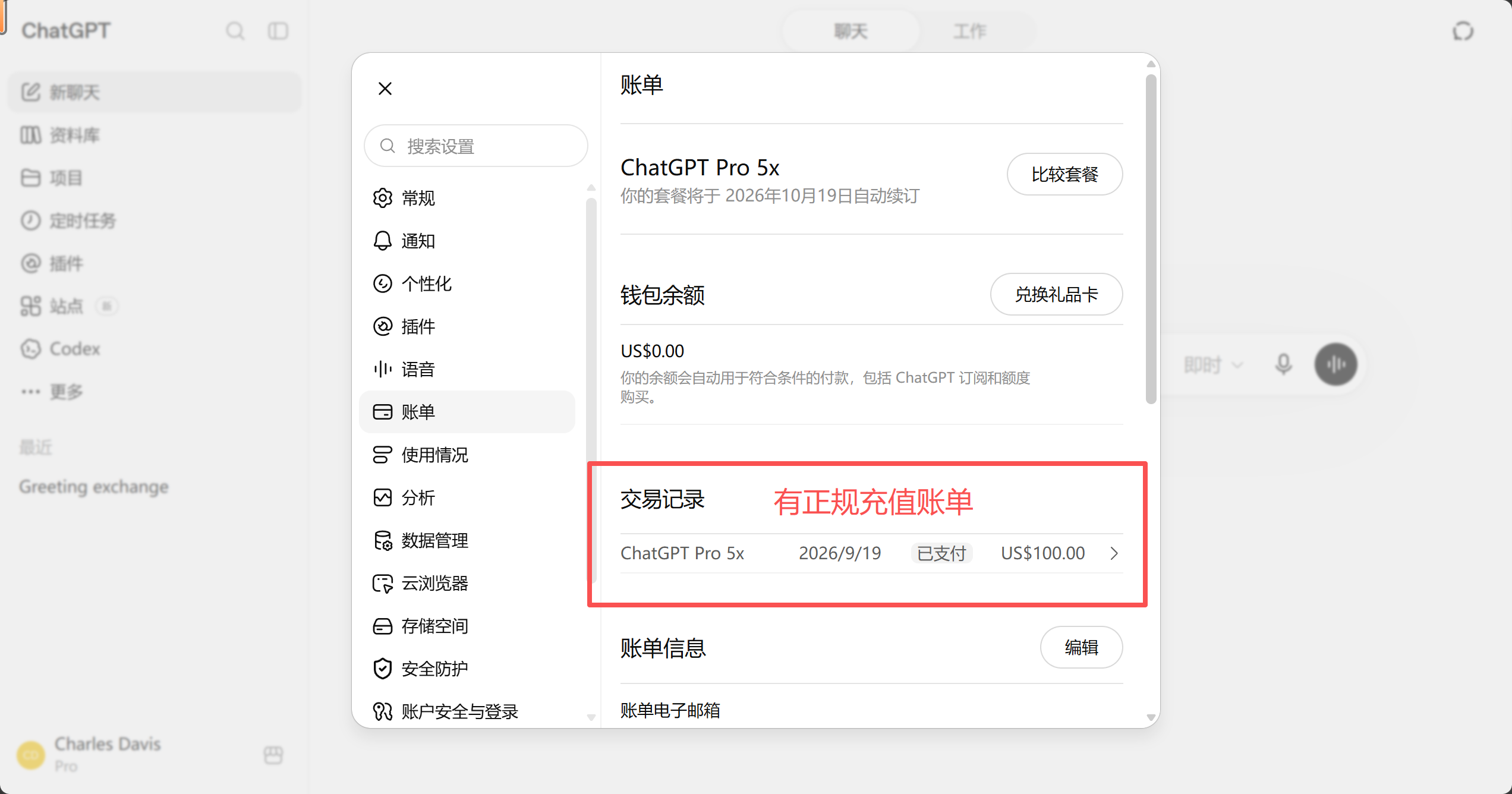
Task: Click the 编辑 billing info button
Action: pyautogui.click(x=1081, y=647)
